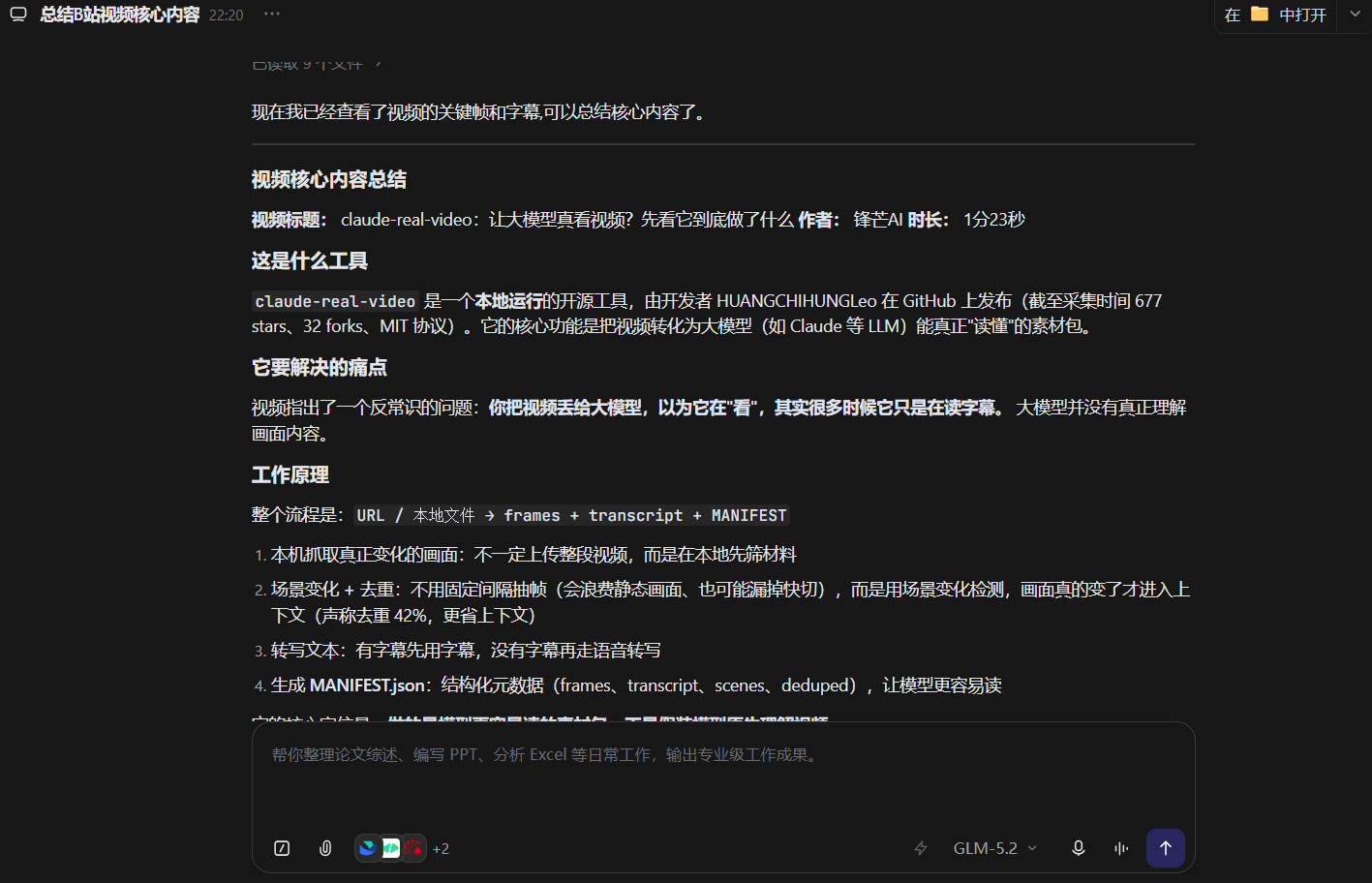The height and width of the screenshot is (883, 1372).
Task: Click the audio waveform voice mode icon
Action: click(1121, 848)
